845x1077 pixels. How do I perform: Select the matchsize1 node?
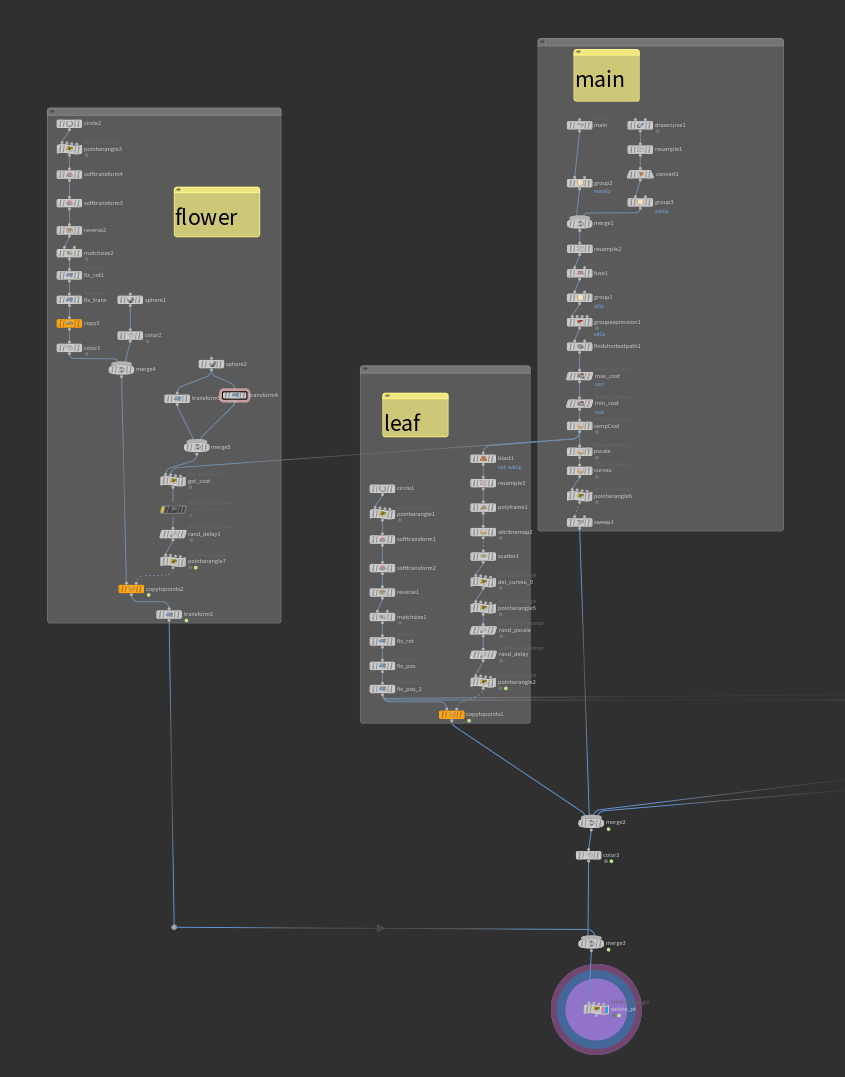coord(383,617)
